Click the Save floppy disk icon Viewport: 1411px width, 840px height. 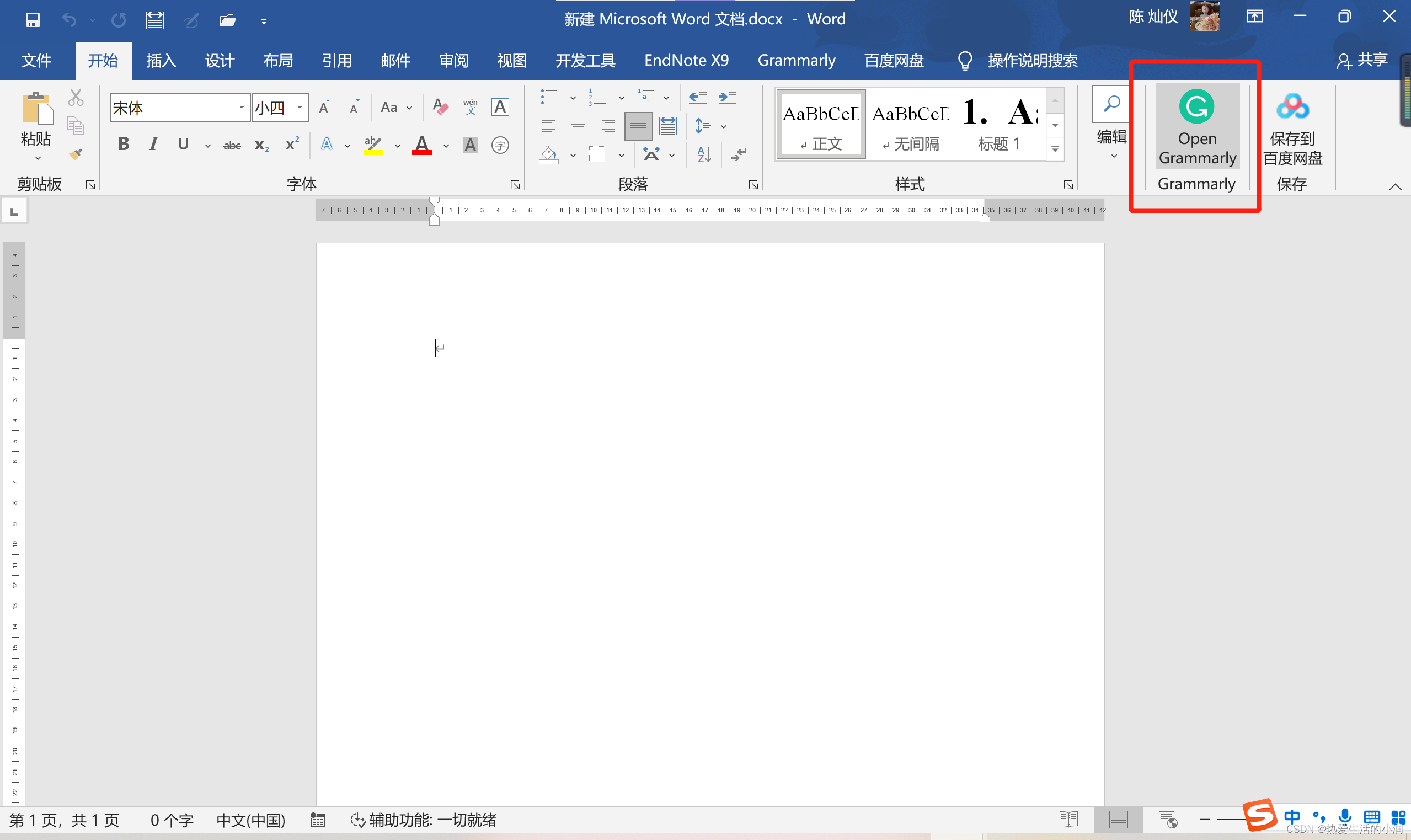click(33, 20)
